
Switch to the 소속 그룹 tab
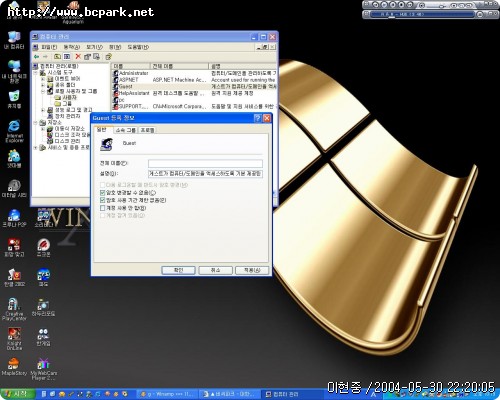[x=125, y=130]
